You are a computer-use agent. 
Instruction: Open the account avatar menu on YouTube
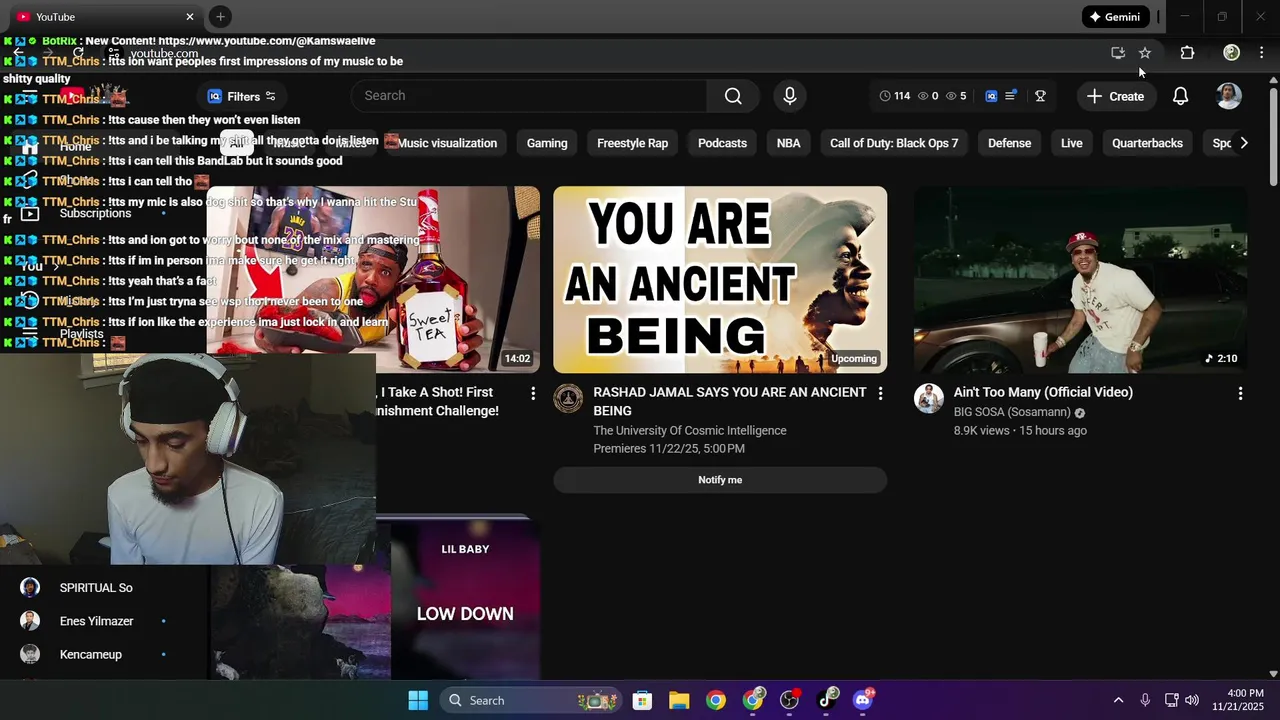1228,96
